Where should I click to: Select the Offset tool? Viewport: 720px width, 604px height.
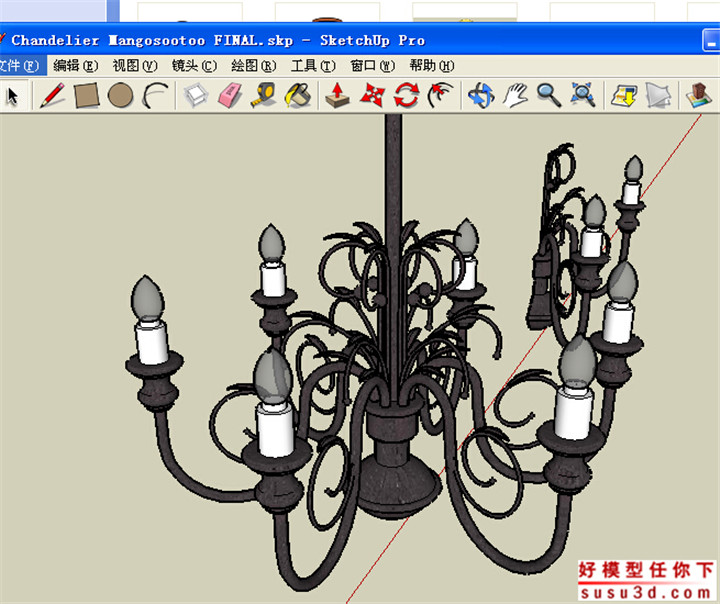coord(440,96)
